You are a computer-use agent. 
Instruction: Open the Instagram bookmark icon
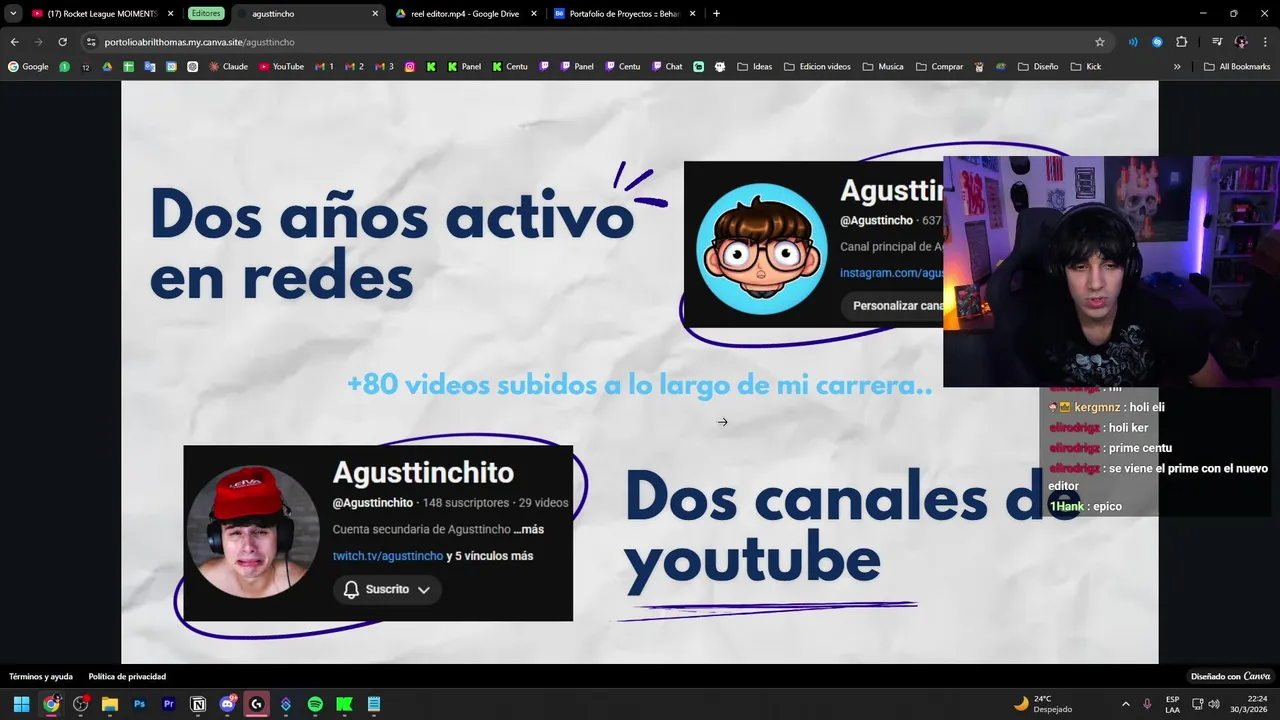coord(410,67)
